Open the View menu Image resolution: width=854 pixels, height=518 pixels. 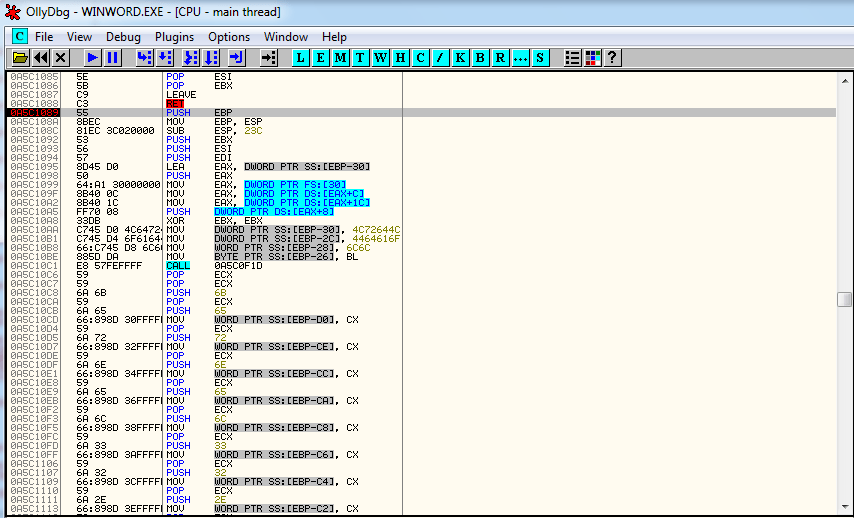click(x=80, y=37)
